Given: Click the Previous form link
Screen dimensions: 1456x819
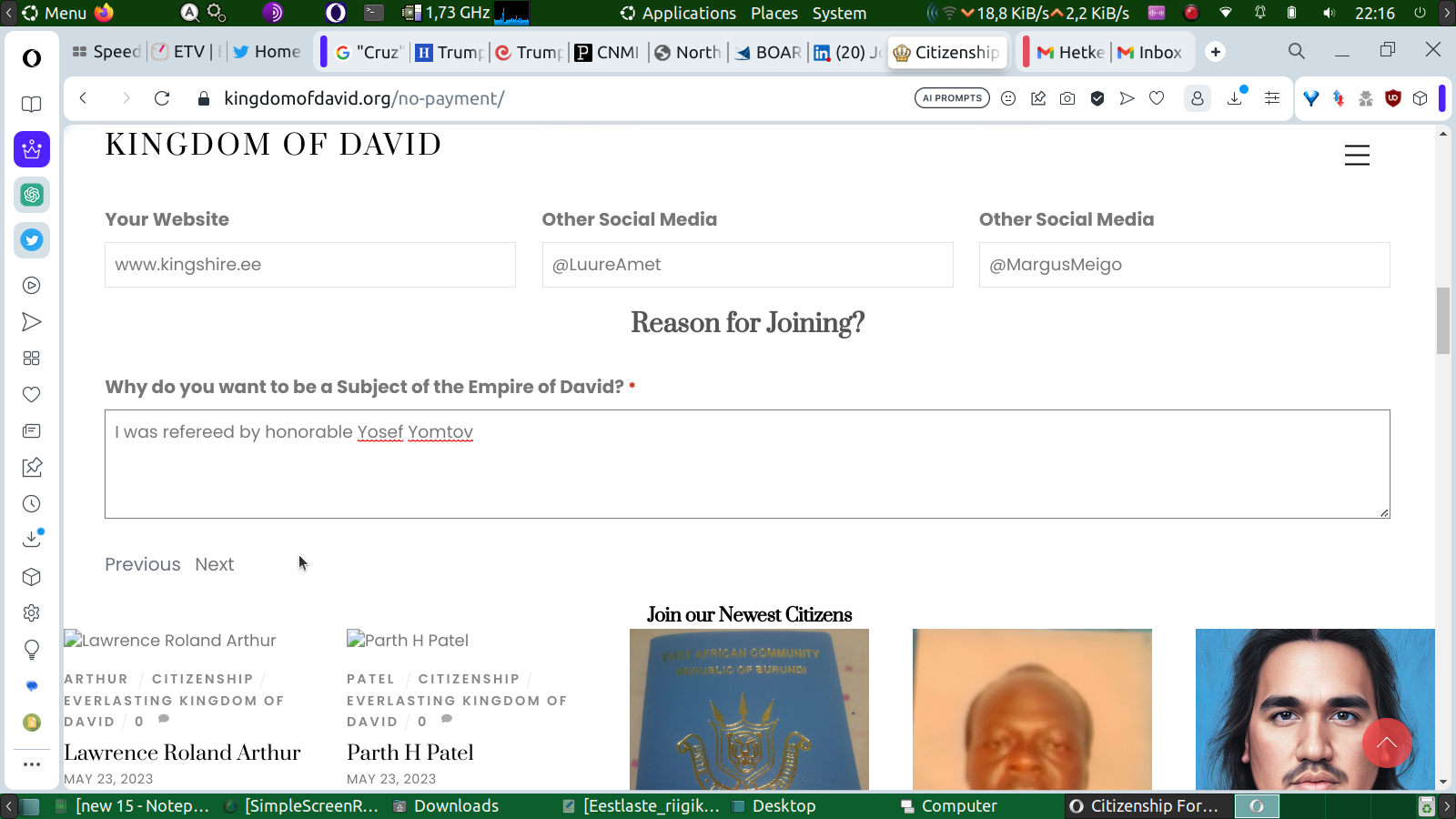Looking at the screenshot, I should pos(143,564).
